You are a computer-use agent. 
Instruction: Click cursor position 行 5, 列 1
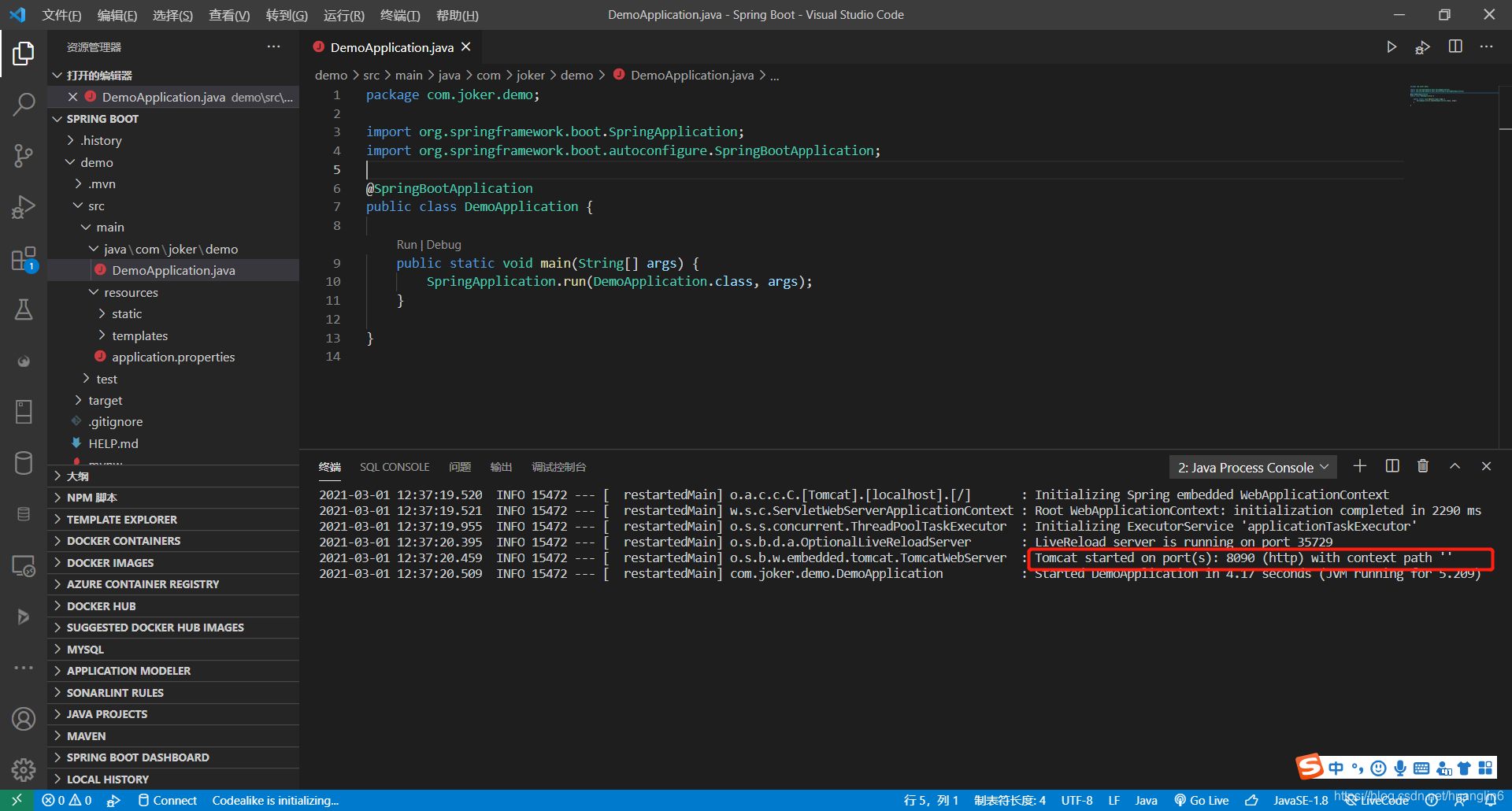[931, 800]
